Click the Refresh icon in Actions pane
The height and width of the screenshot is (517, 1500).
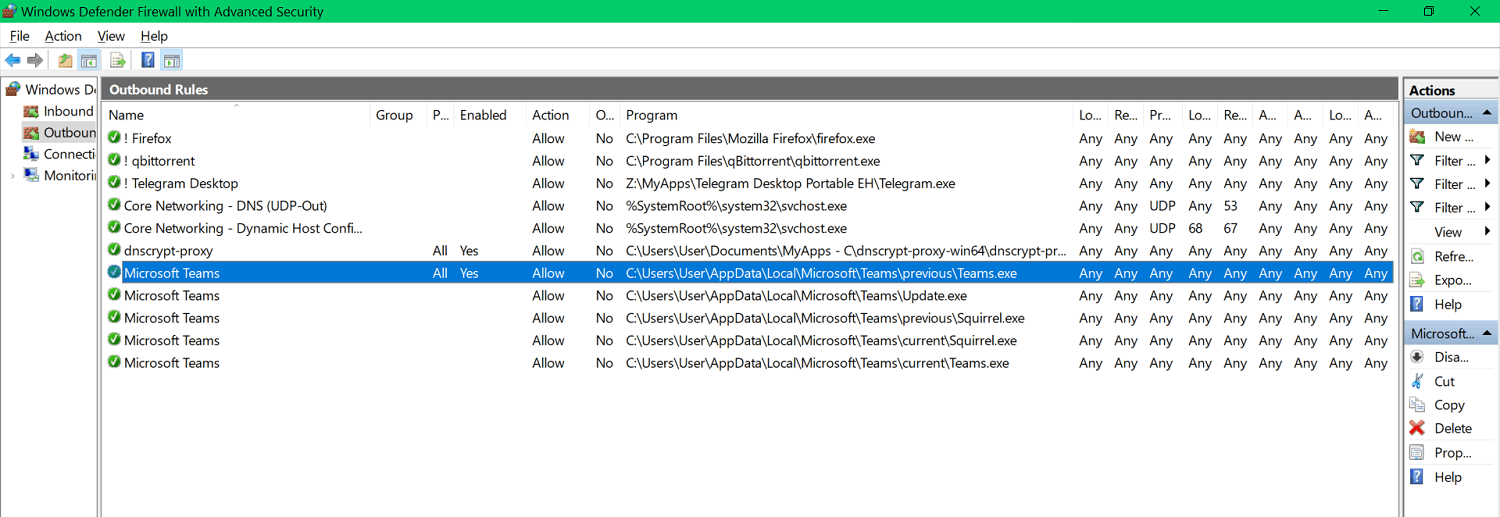pyautogui.click(x=1417, y=256)
